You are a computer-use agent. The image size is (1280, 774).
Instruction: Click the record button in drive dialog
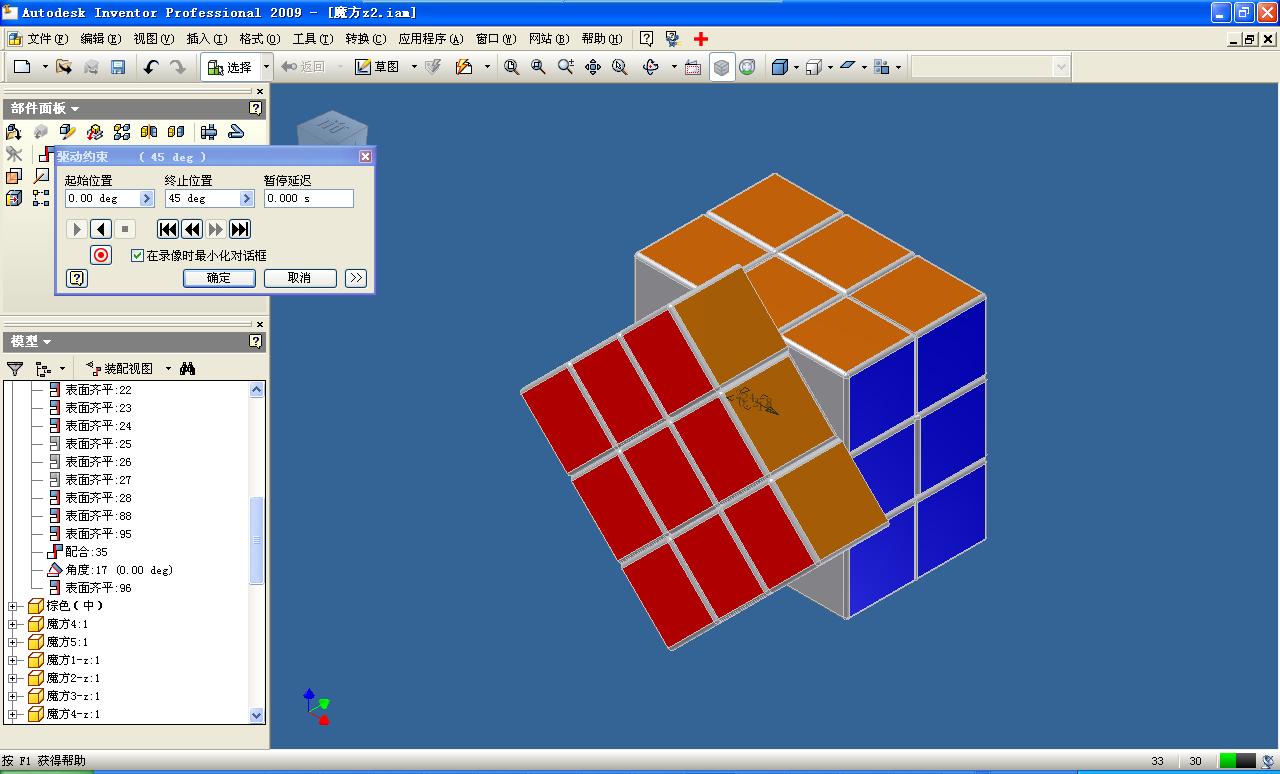click(101, 255)
